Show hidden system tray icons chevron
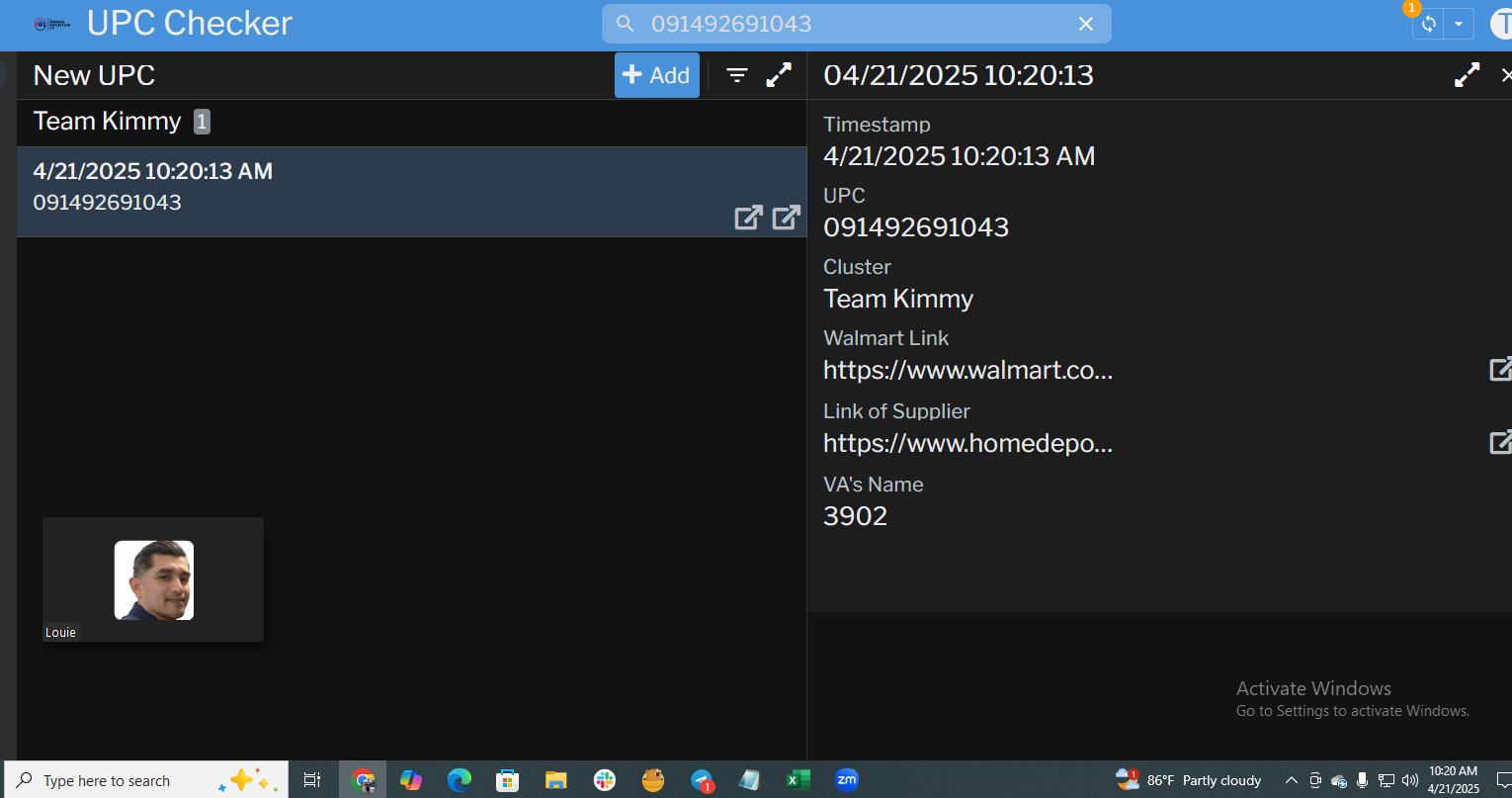 click(x=1291, y=780)
